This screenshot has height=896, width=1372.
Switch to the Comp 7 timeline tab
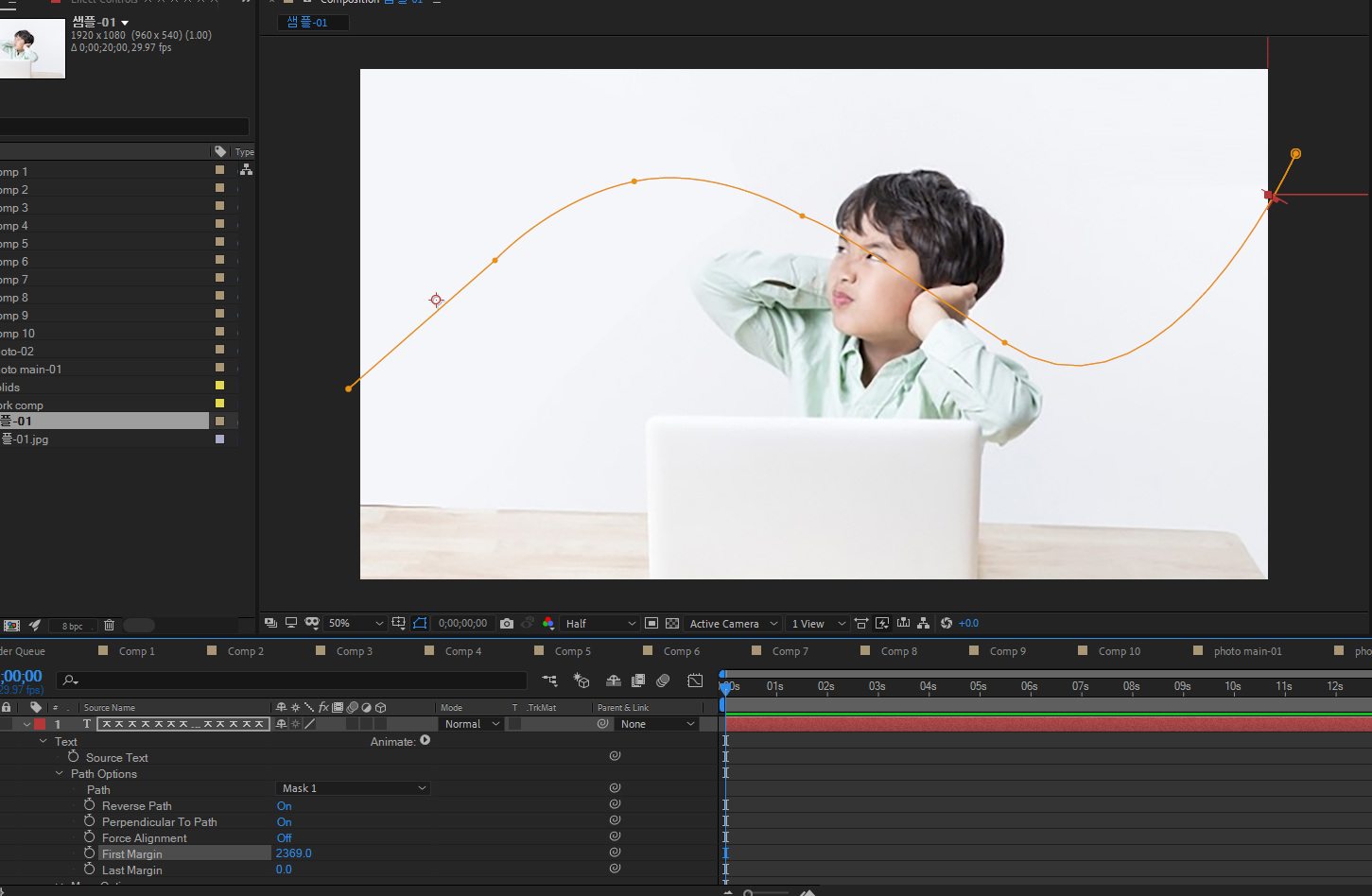point(790,651)
